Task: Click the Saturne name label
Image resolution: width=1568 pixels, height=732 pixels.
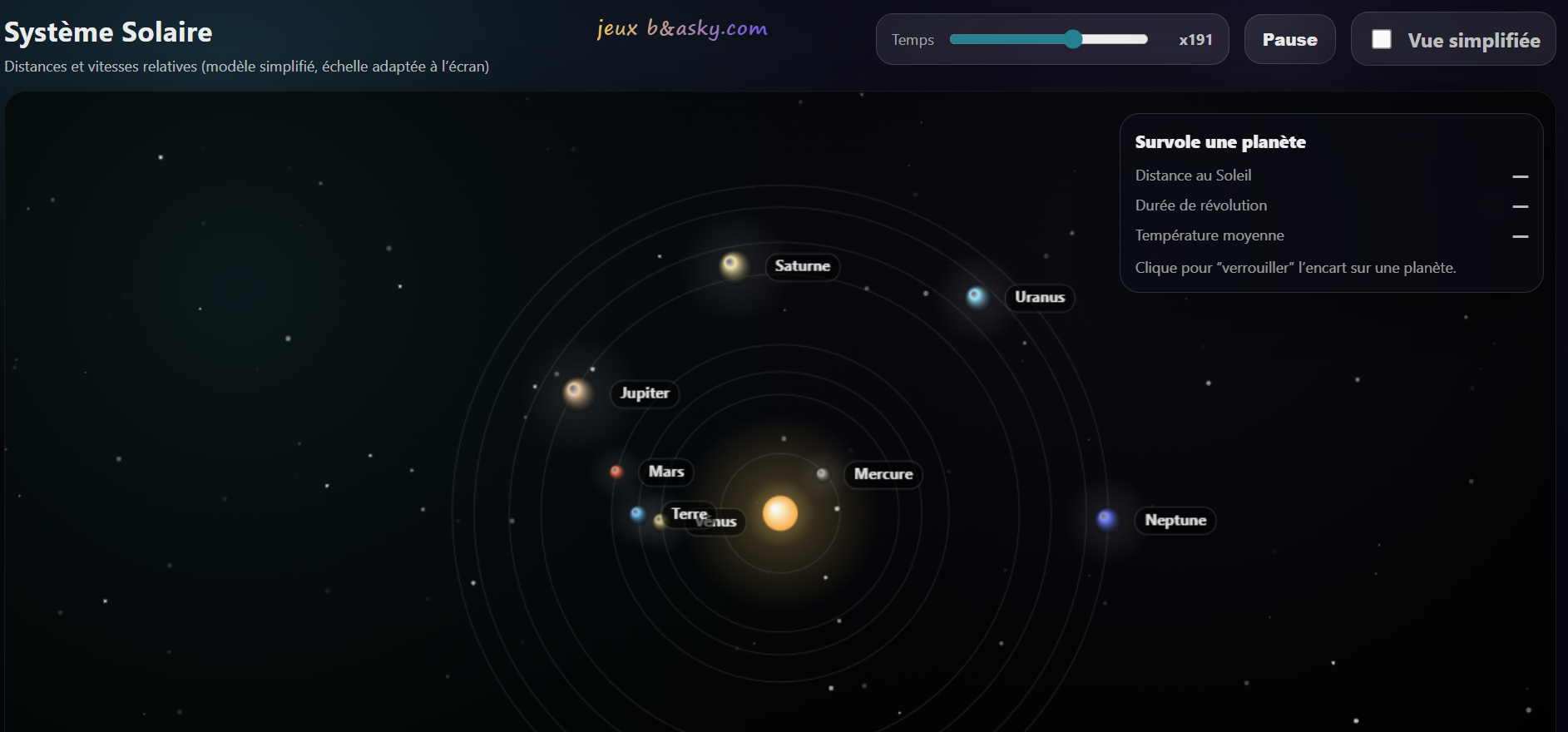Action: point(802,266)
